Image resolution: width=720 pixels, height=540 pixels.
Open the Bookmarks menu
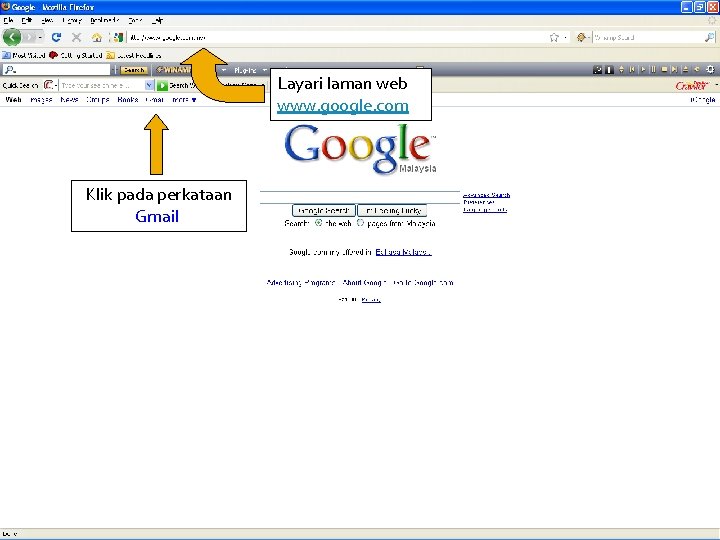tap(105, 21)
